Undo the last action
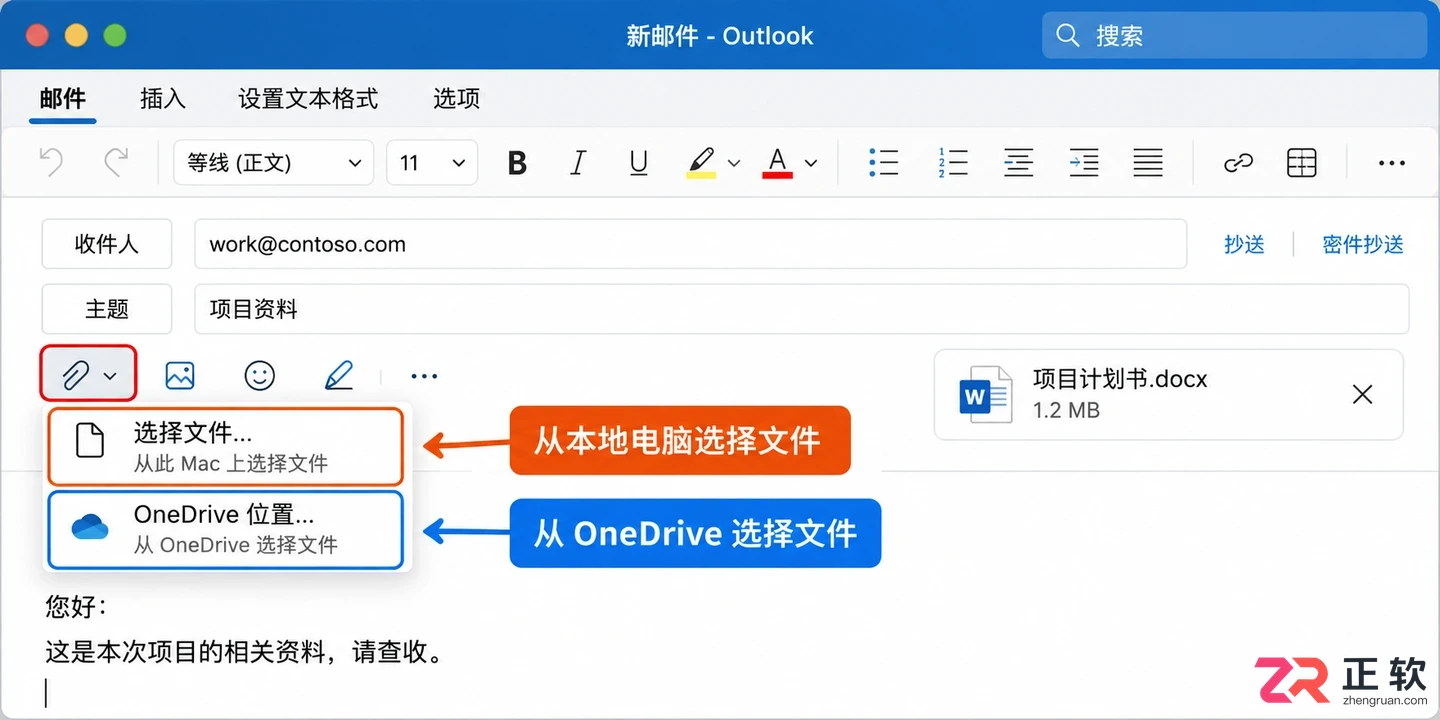The width and height of the screenshot is (1440, 720). coord(51,162)
